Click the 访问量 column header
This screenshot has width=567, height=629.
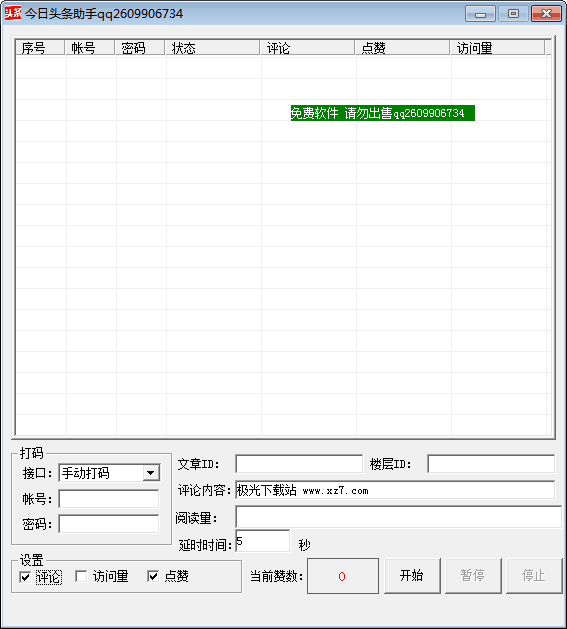pyautogui.click(x=498, y=48)
